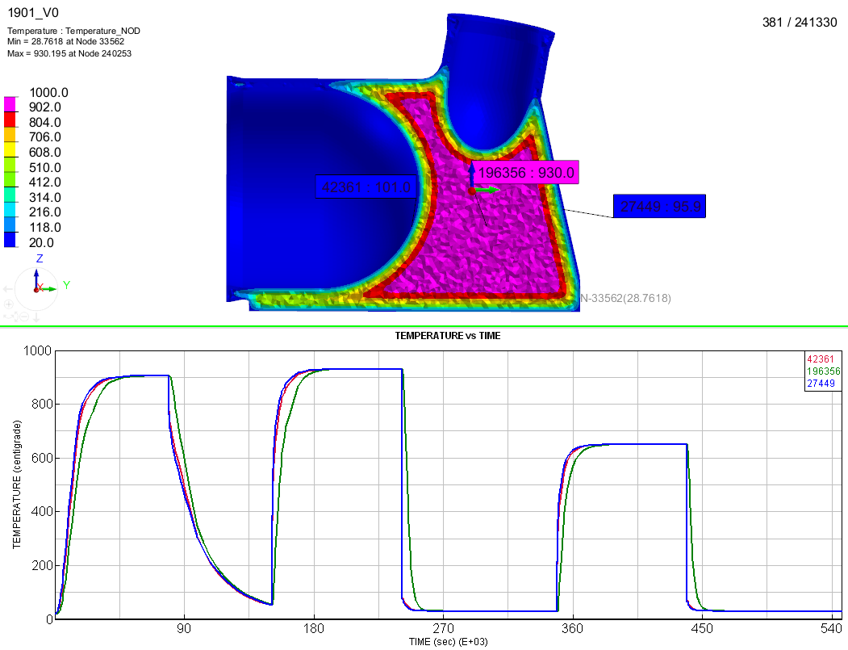The image size is (848, 650).
Task: Select the 27449 : 55.9 node callout
Action: pos(659,207)
